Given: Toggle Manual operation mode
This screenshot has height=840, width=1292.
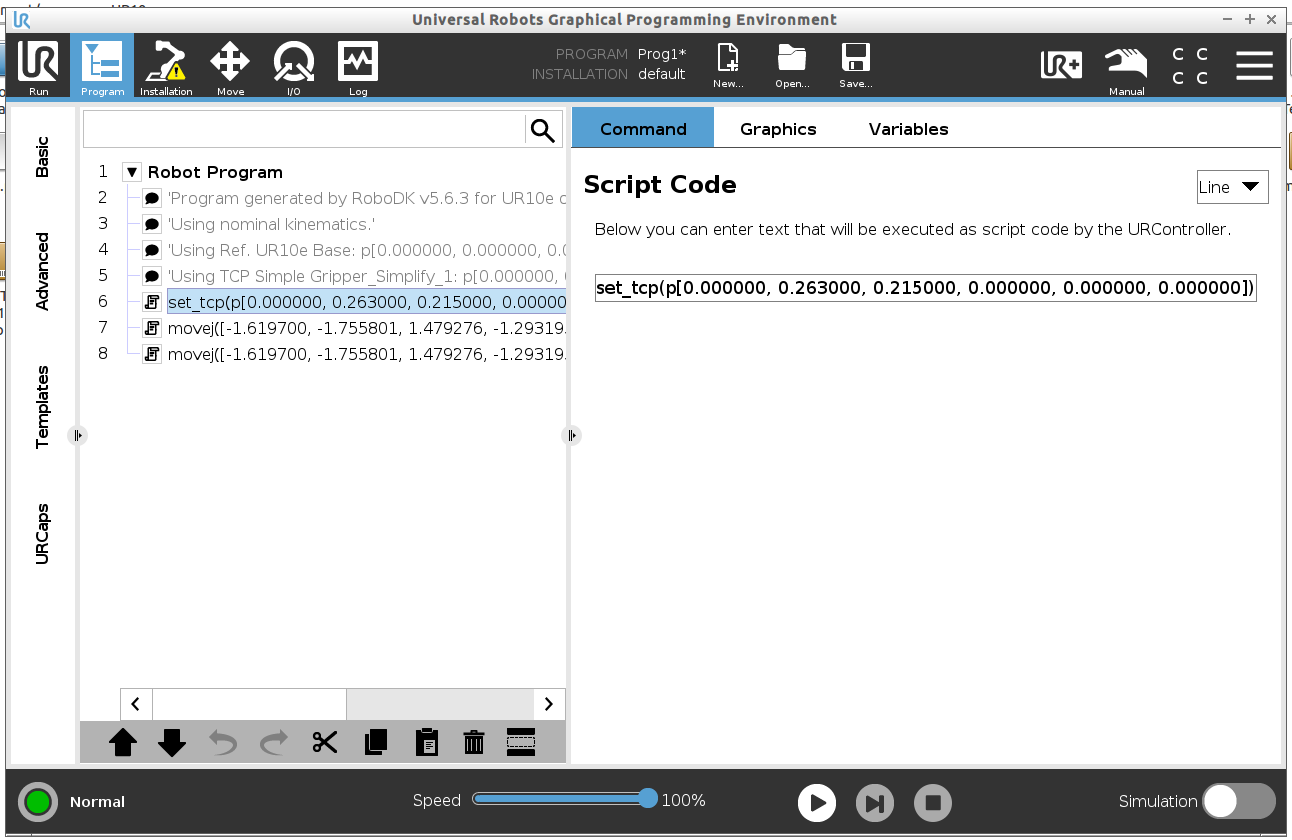Looking at the screenshot, I should pyautogui.click(x=1126, y=68).
